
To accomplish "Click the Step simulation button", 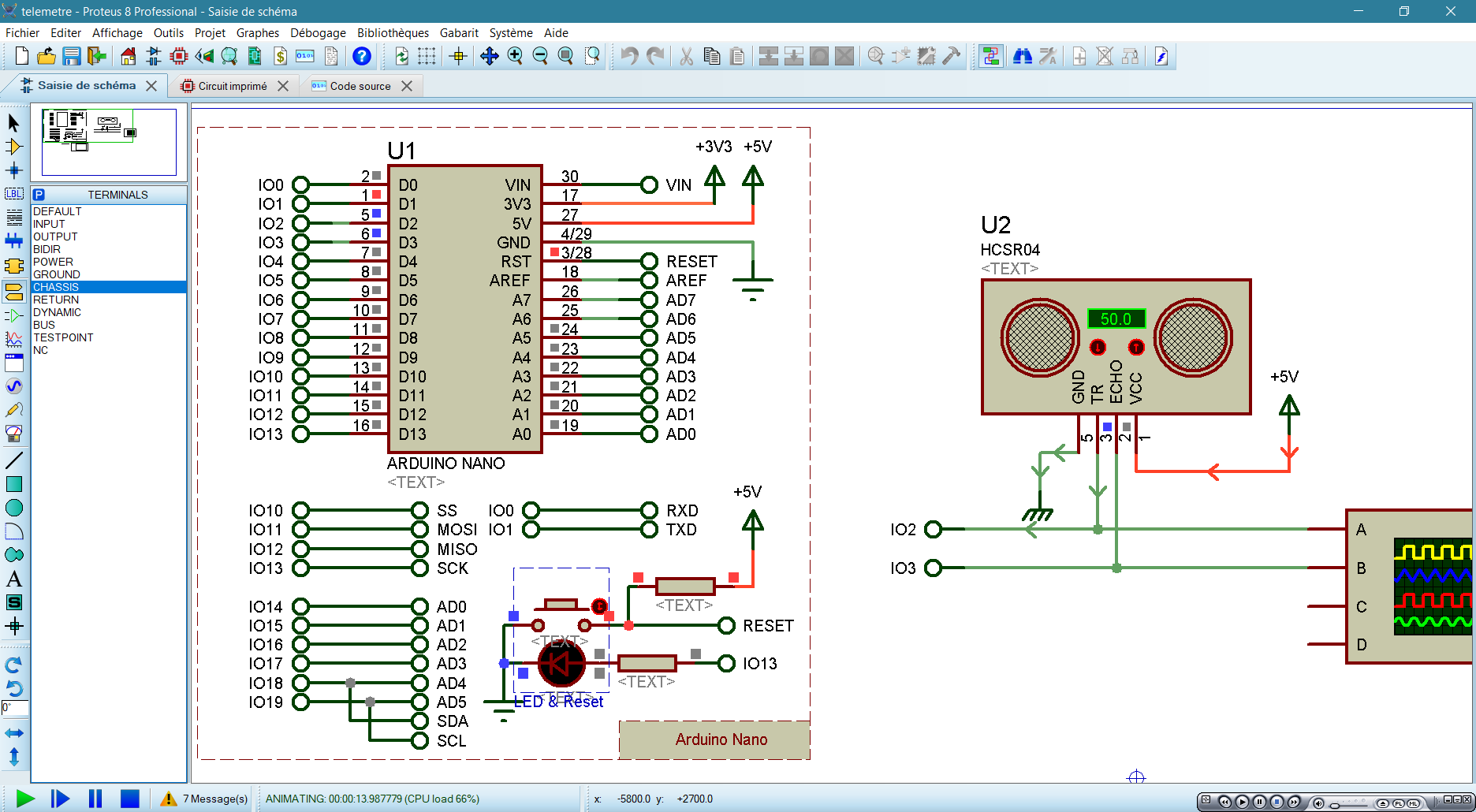I will point(60,799).
